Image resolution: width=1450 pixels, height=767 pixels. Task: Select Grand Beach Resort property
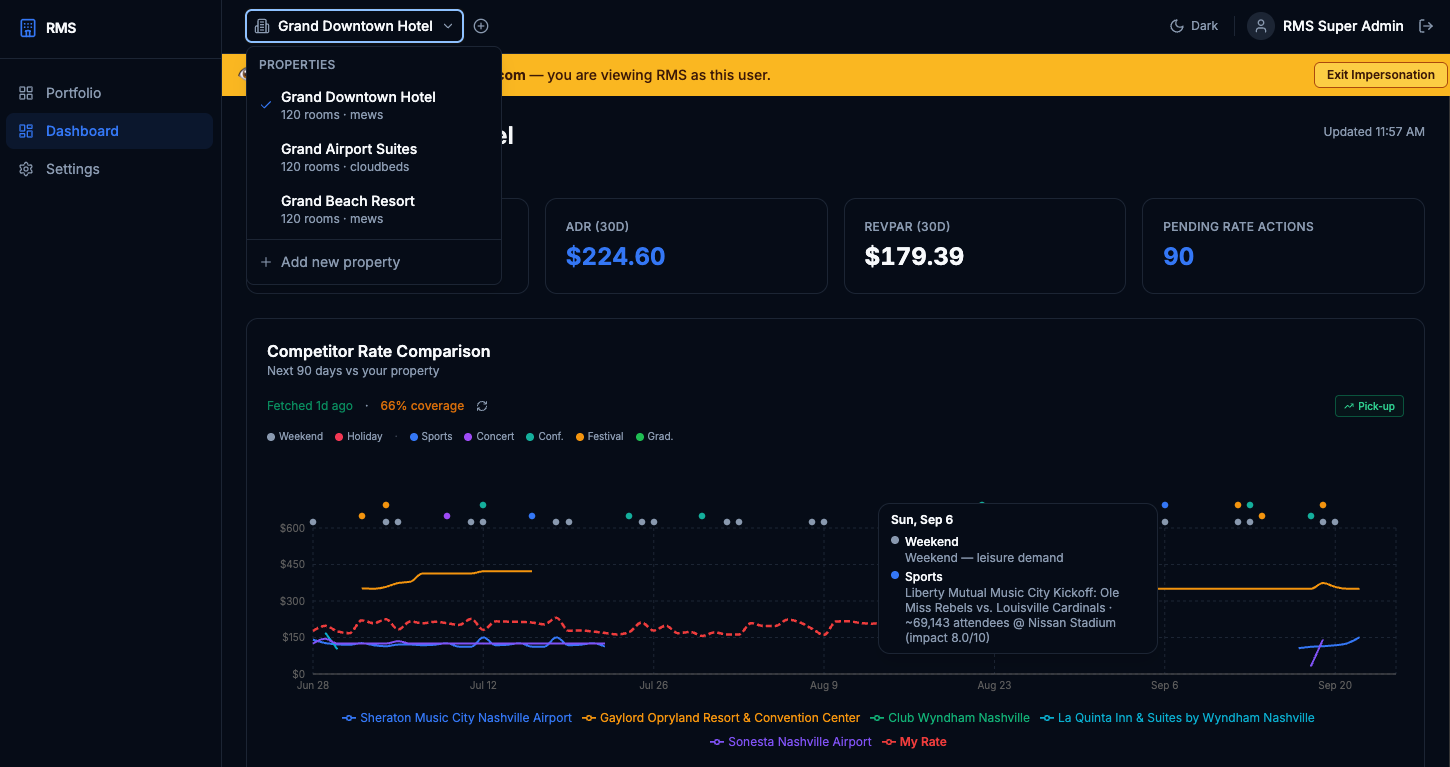pos(373,209)
